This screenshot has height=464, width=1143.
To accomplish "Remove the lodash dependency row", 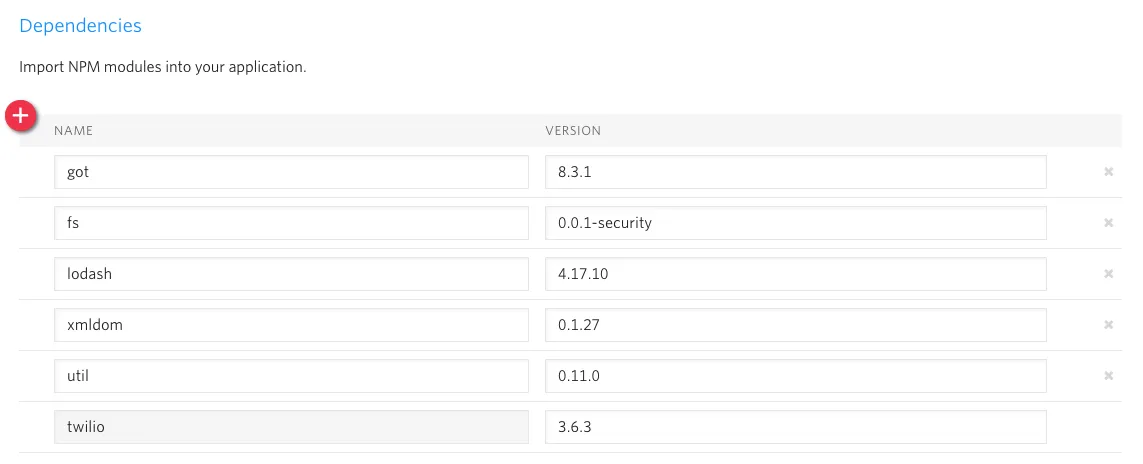I will [1108, 274].
